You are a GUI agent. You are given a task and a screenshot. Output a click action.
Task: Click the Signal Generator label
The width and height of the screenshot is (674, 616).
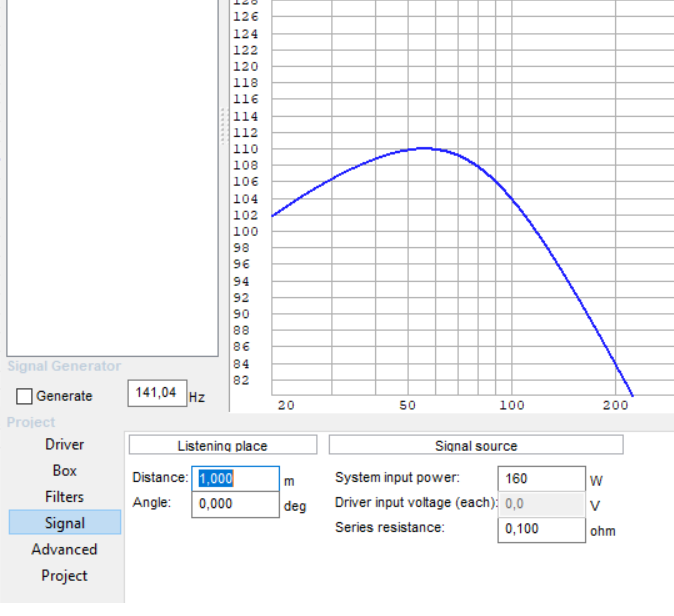64,366
